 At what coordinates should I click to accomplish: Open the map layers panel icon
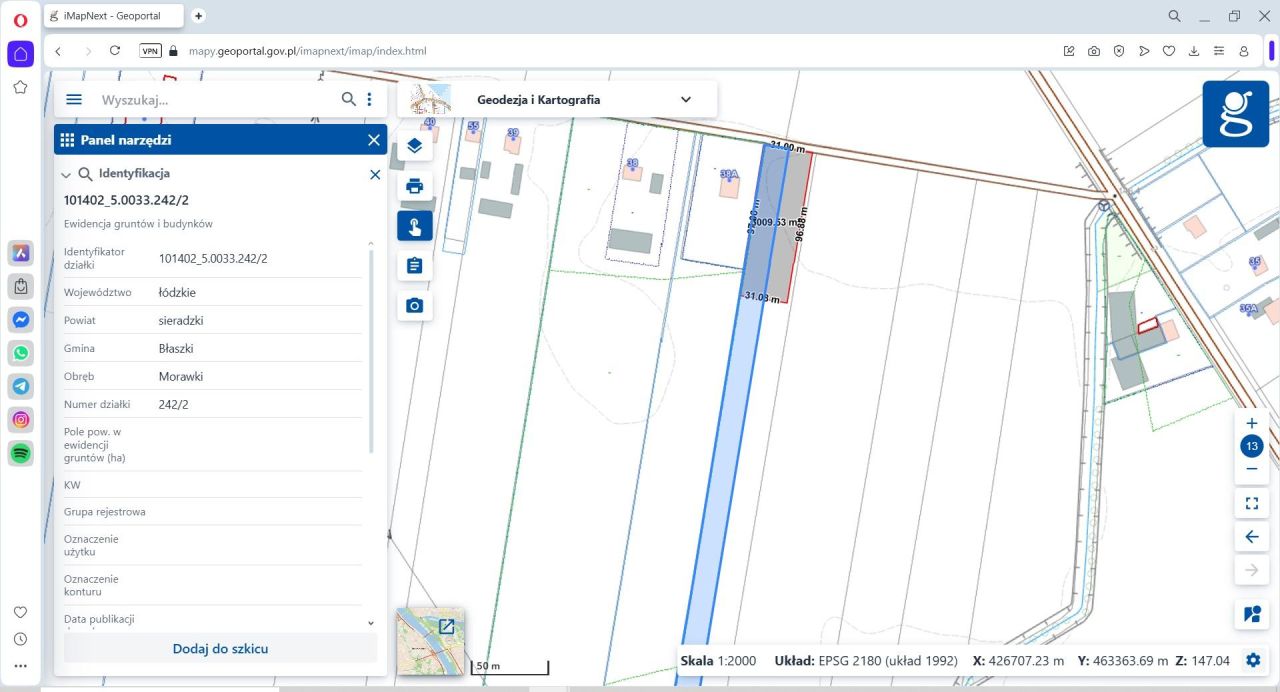pos(414,146)
